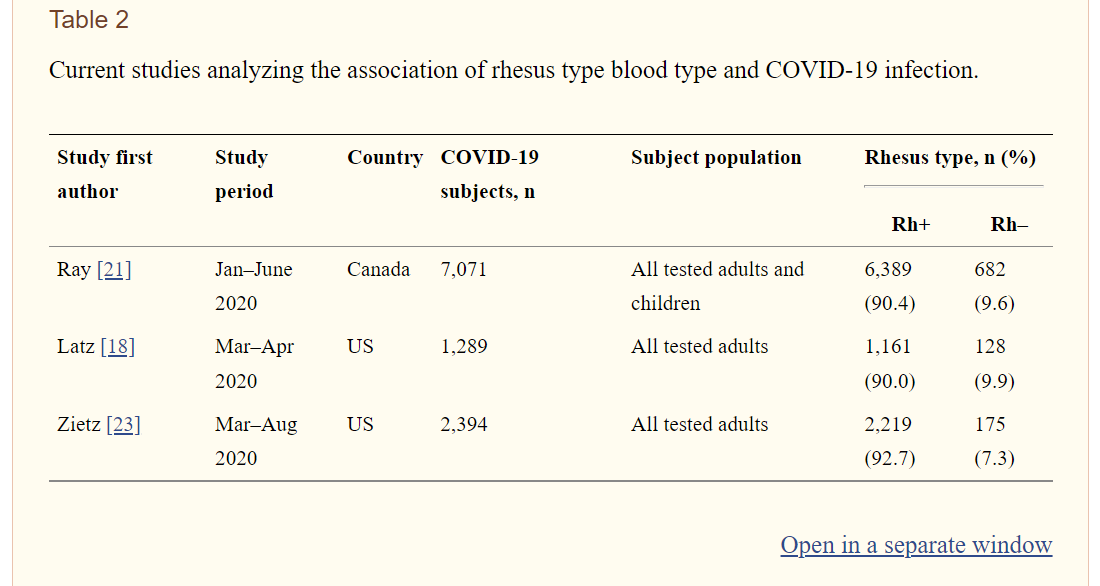Select the 'Mar–Aug 2020' study period cell
Image resolution: width=1100 pixels, height=586 pixels.
(x=256, y=441)
